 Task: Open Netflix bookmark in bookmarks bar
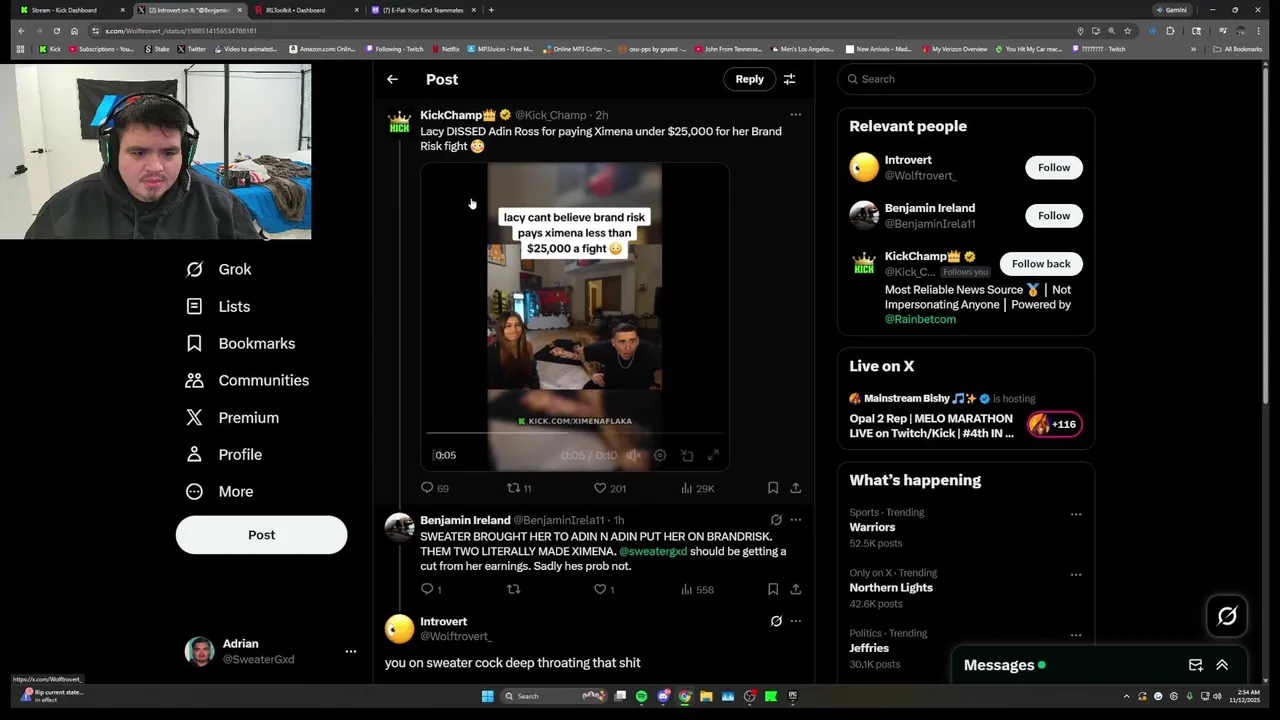[x=445, y=49]
